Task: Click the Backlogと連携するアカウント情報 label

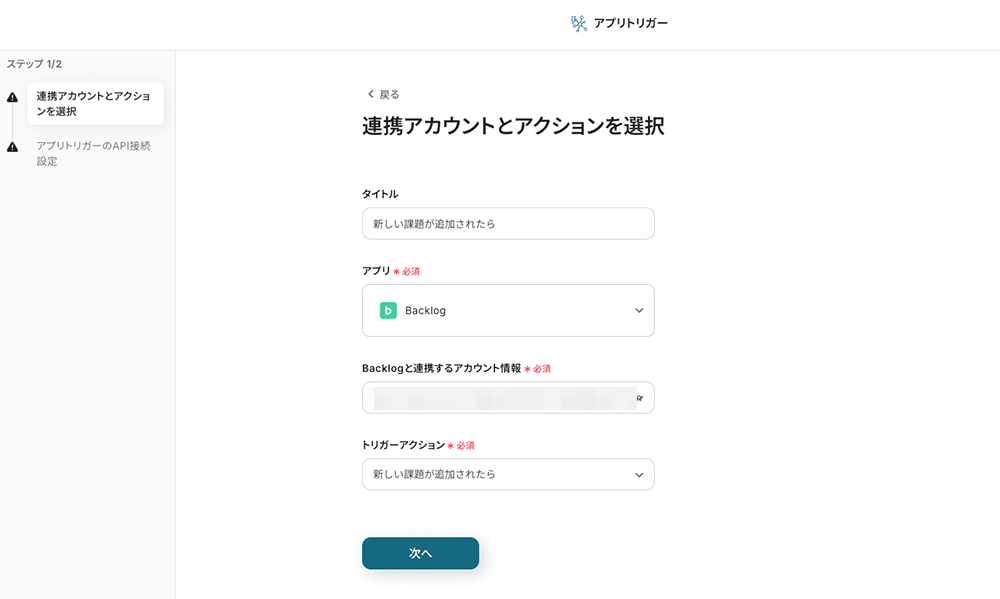Action: click(x=441, y=368)
